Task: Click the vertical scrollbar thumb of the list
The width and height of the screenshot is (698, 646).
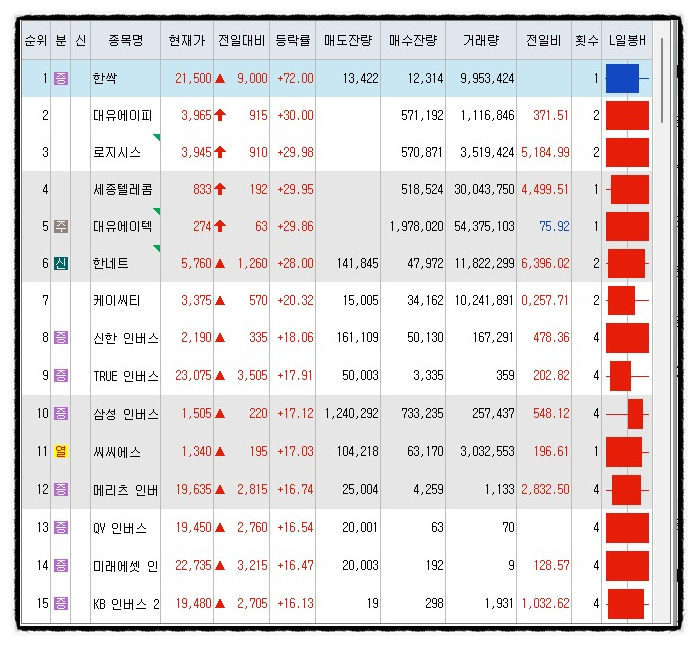Action: pyautogui.click(x=662, y=80)
